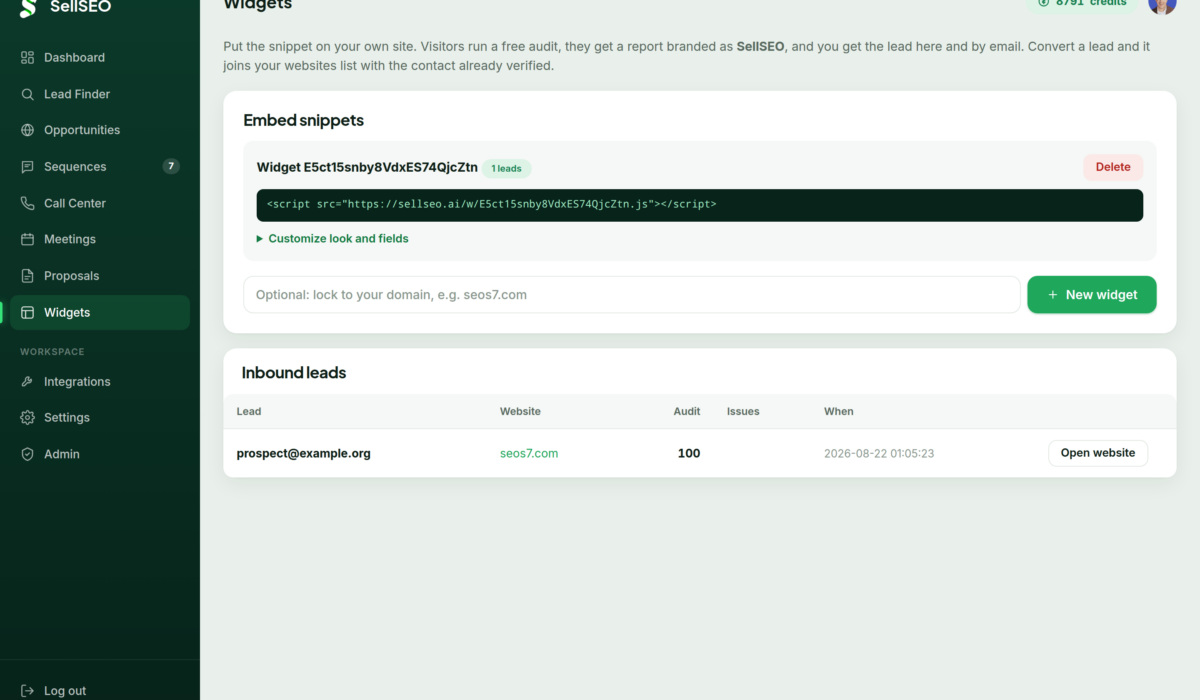The image size is (1200, 700).
Task: Click Open website for prospect@example.org
Action: click(1098, 453)
